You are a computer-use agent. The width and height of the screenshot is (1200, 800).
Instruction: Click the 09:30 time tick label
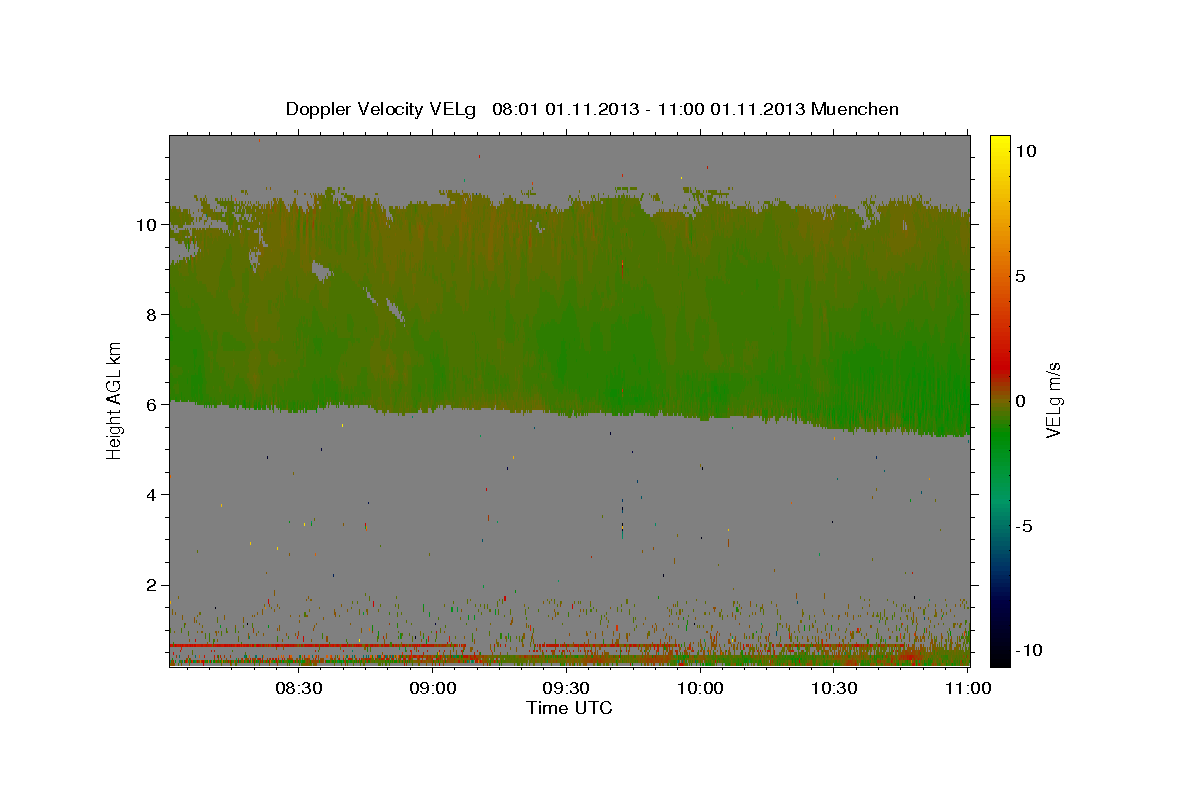click(567, 688)
